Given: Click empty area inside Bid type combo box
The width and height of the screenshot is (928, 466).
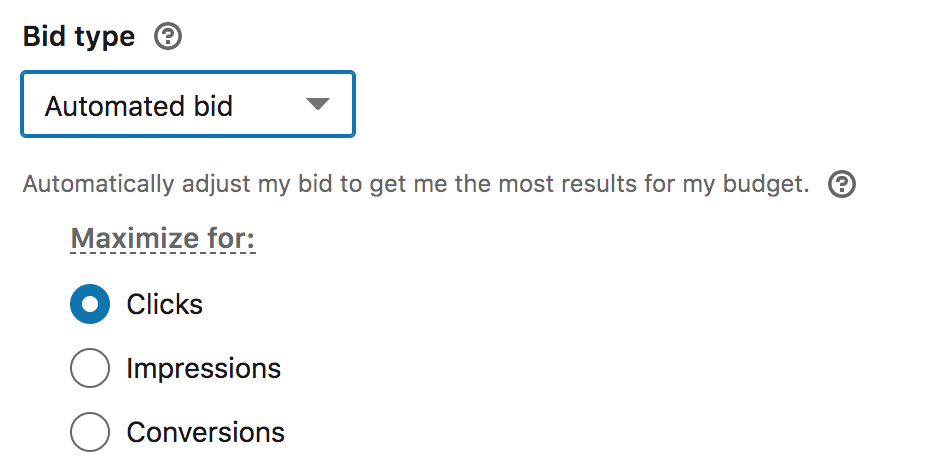Looking at the screenshot, I should 270,104.
